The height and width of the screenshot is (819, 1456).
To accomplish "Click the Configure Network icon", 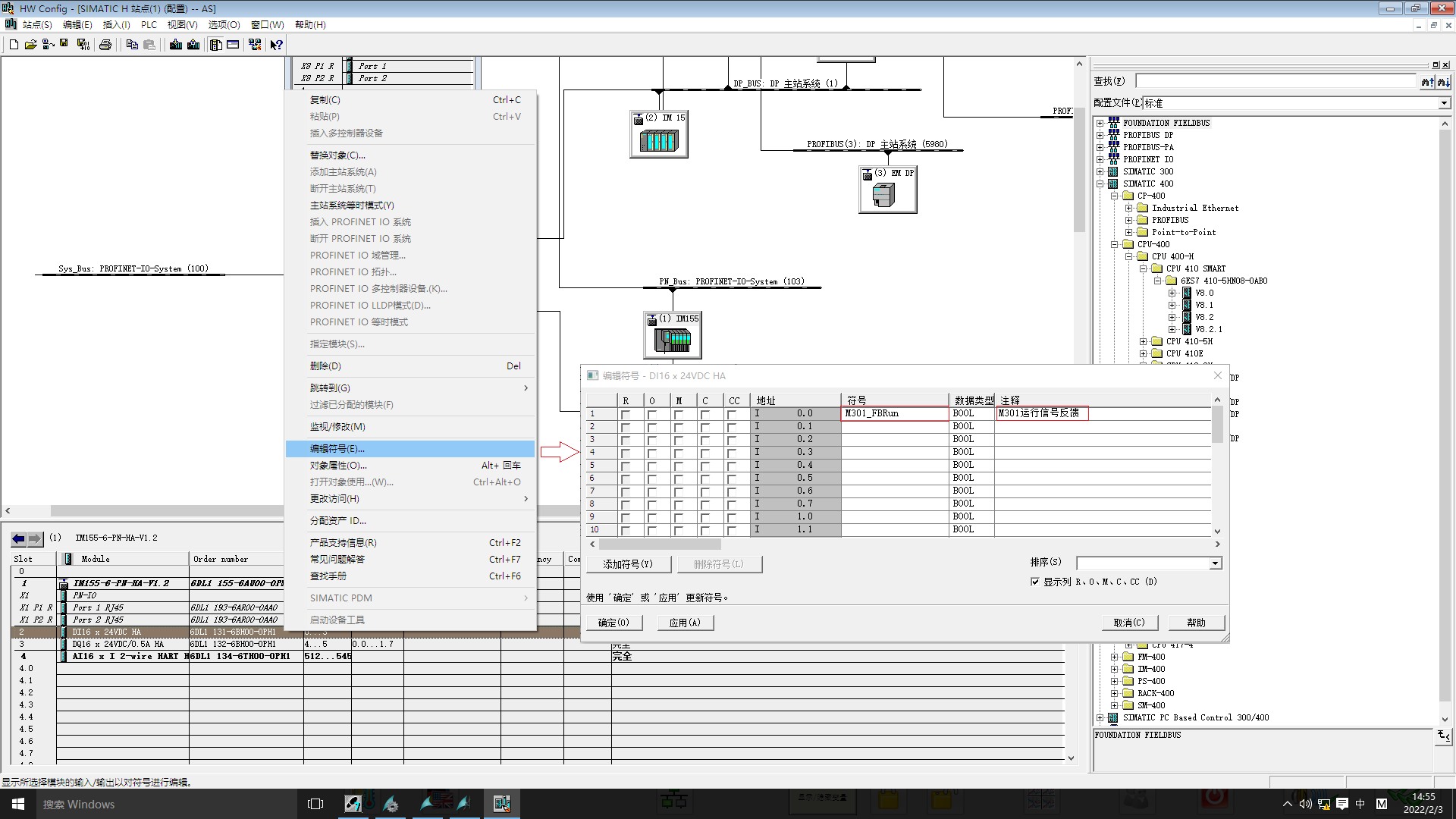I will click(x=255, y=45).
